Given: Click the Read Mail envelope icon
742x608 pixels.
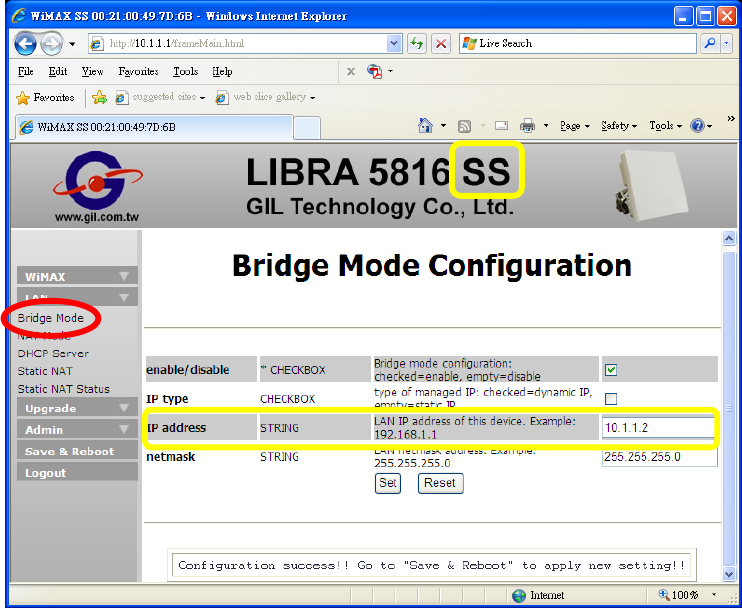Looking at the screenshot, I should click(501, 126).
